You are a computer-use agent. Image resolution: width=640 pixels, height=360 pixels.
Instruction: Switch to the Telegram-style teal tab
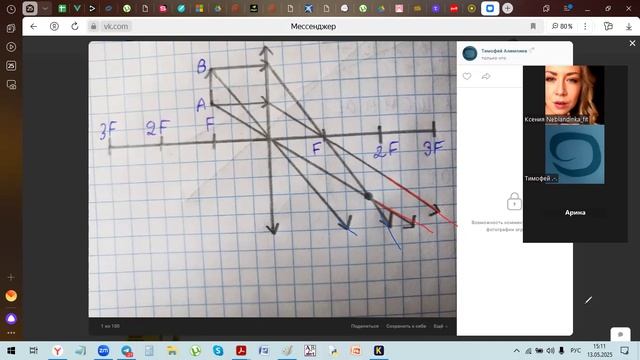[x=181, y=8]
